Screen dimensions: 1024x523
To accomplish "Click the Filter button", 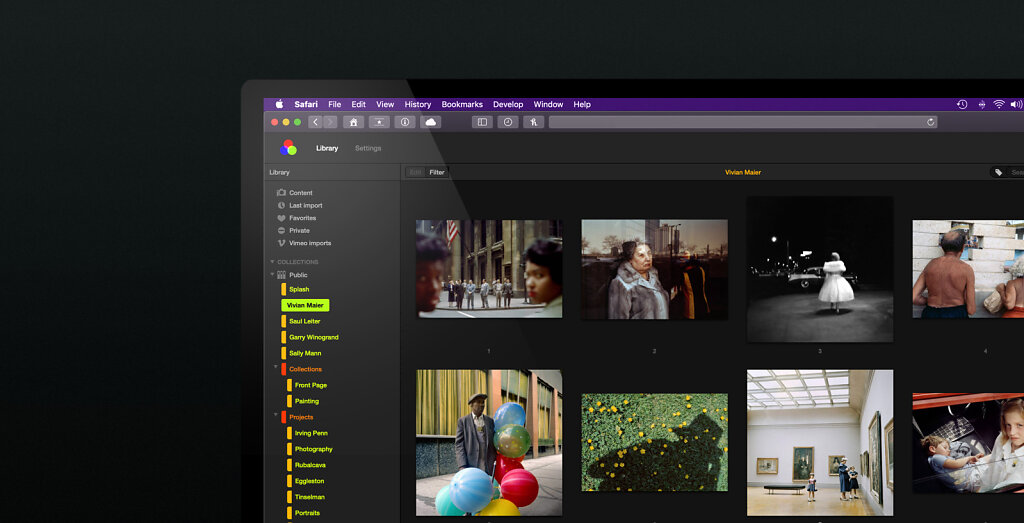I will click(x=437, y=172).
